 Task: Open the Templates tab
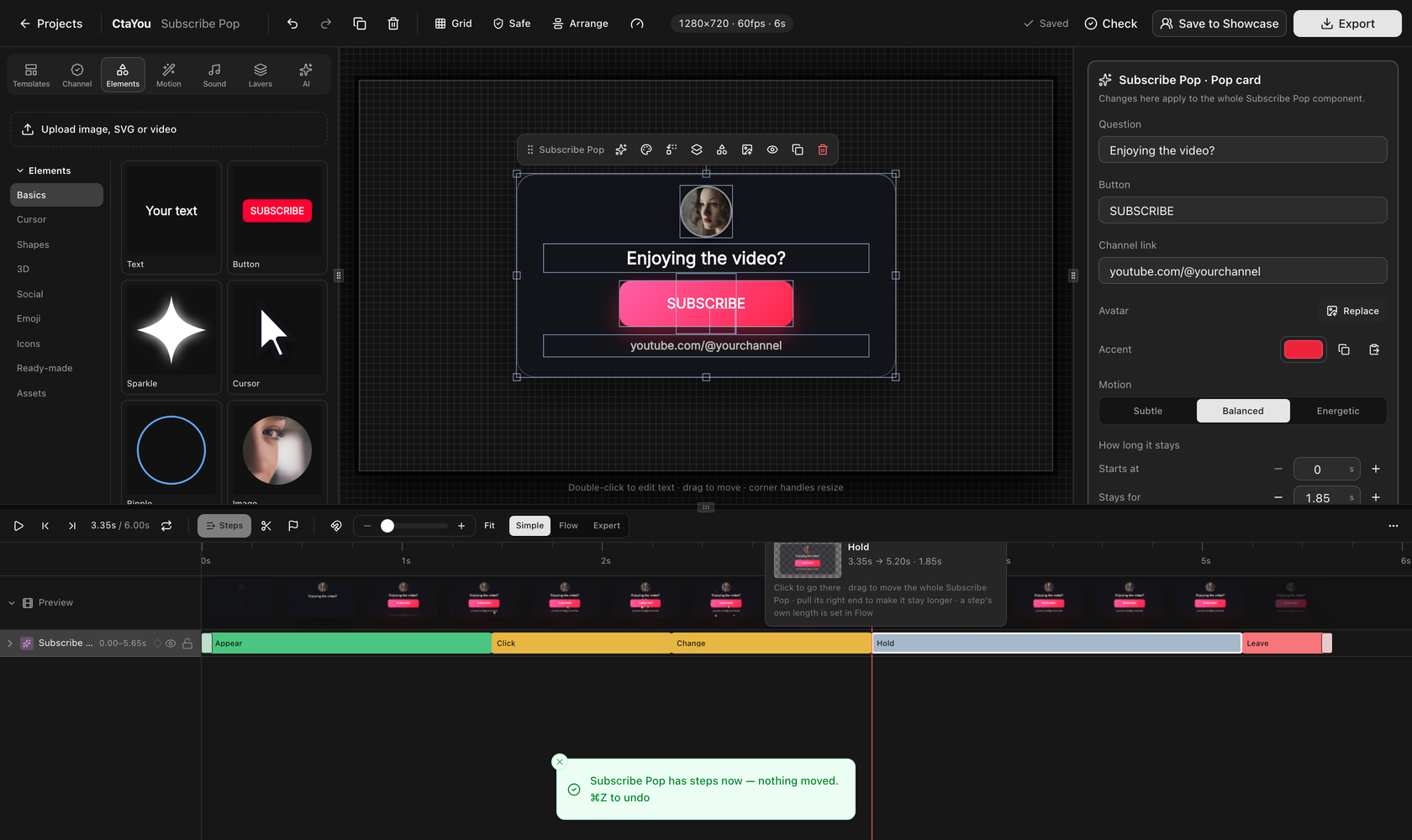[31, 75]
